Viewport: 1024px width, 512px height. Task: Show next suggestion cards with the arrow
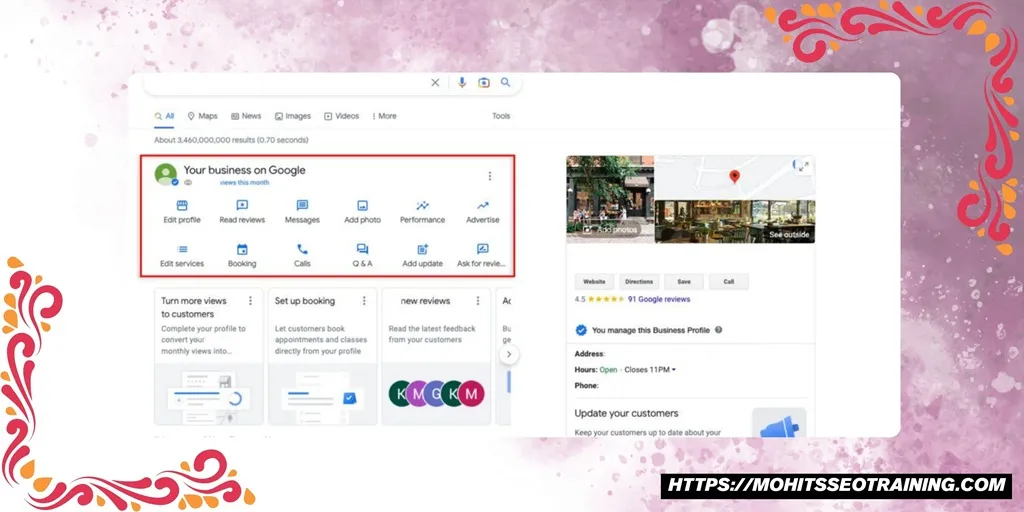click(509, 355)
